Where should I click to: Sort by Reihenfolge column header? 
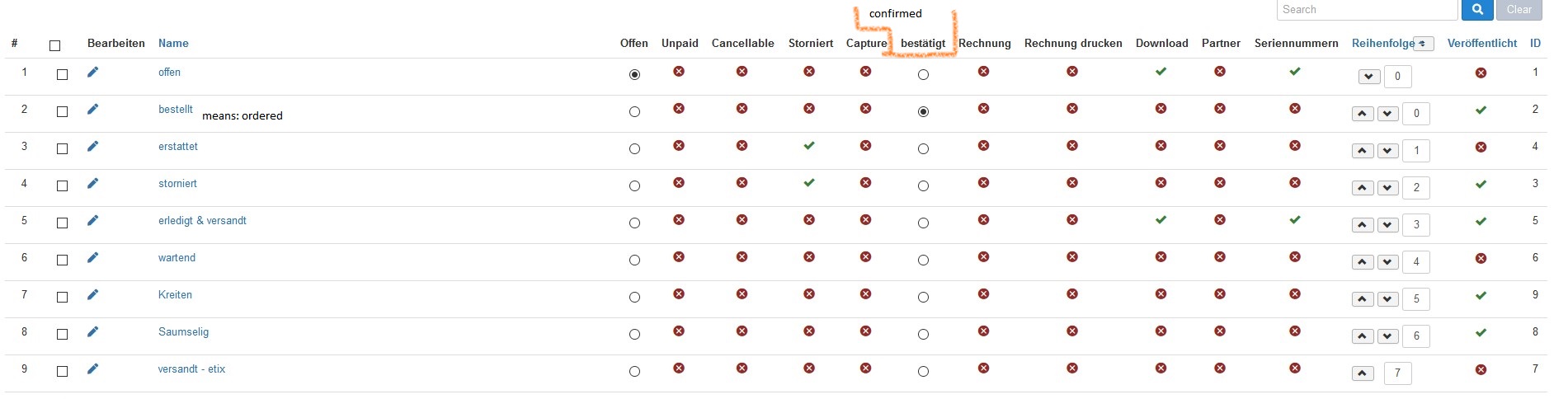[1383, 43]
